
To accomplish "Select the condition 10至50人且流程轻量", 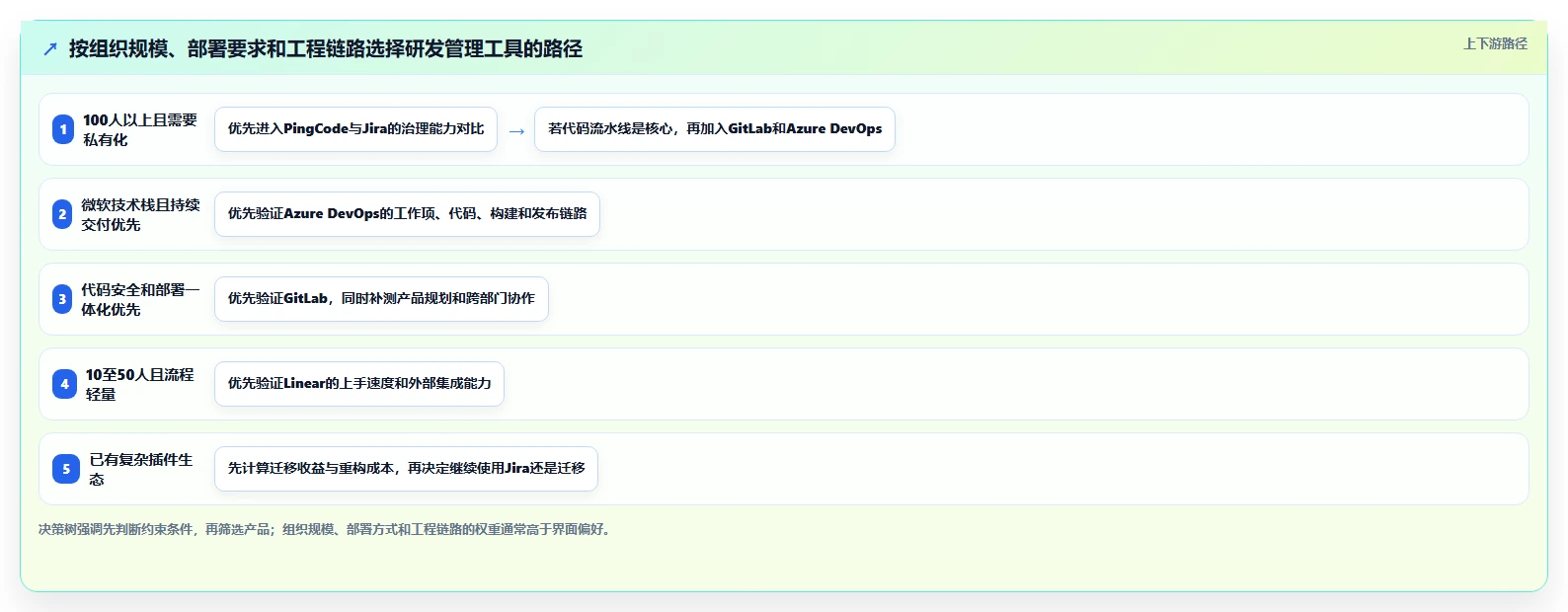I will click(x=140, y=384).
